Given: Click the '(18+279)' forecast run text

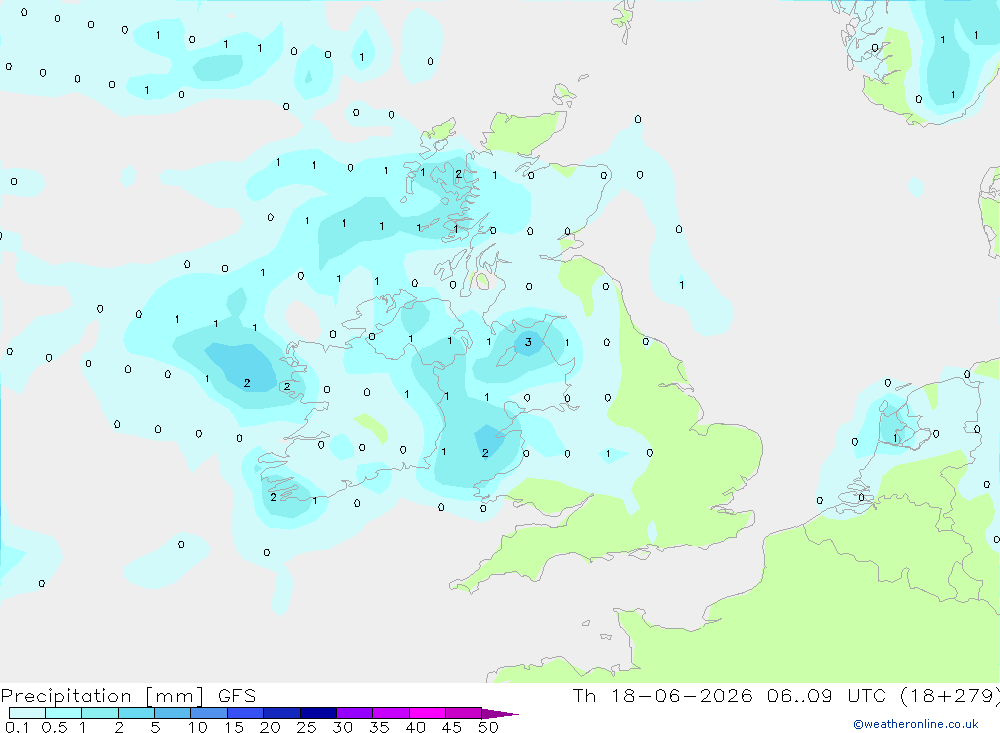Looking at the screenshot, I should pos(950,696).
